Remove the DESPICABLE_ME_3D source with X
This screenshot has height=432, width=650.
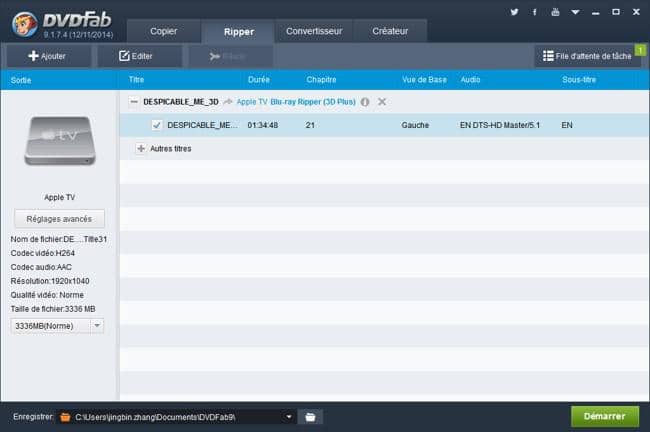tap(382, 102)
